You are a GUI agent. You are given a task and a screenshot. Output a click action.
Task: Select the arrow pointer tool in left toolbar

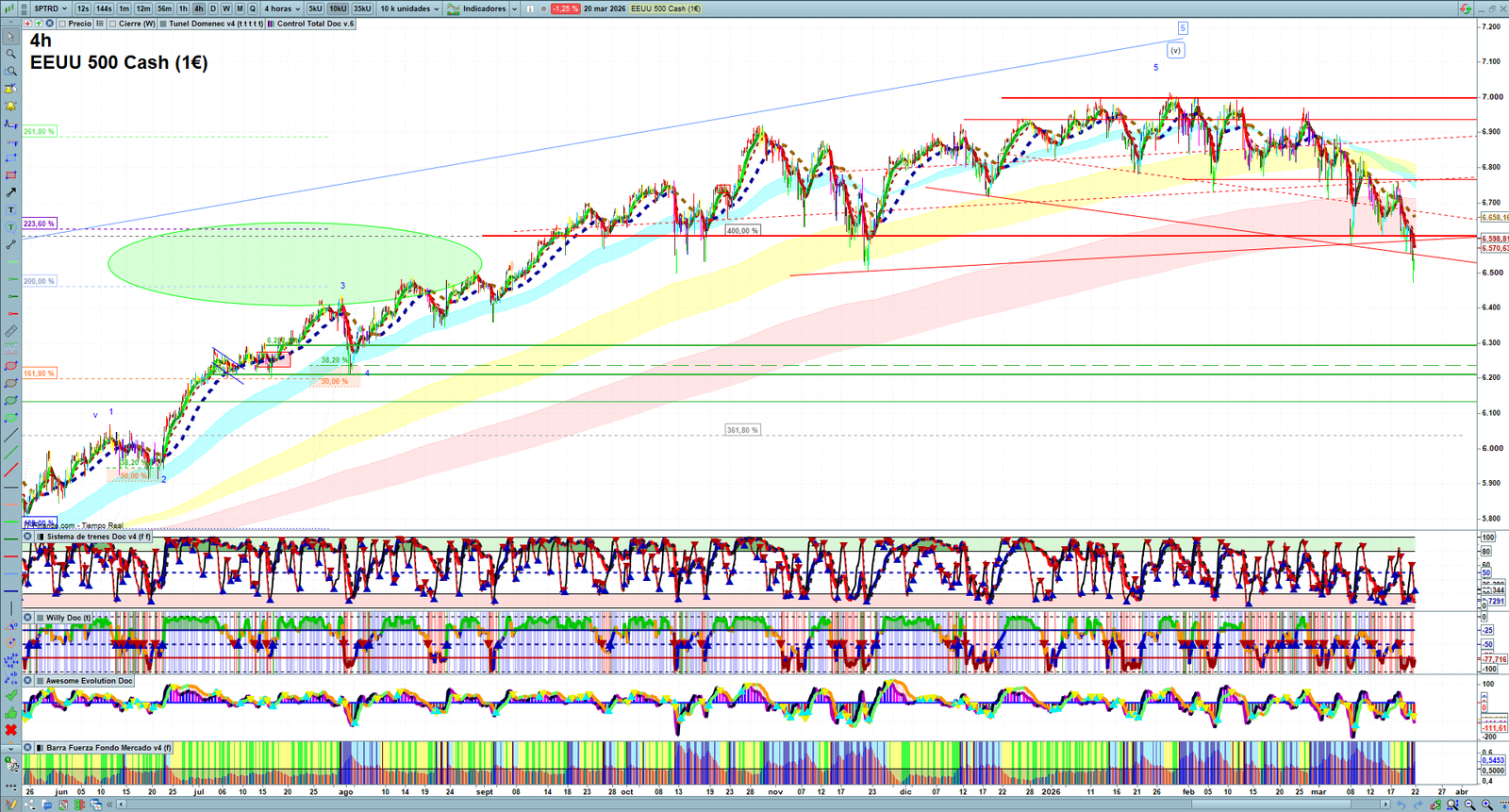(x=10, y=37)
